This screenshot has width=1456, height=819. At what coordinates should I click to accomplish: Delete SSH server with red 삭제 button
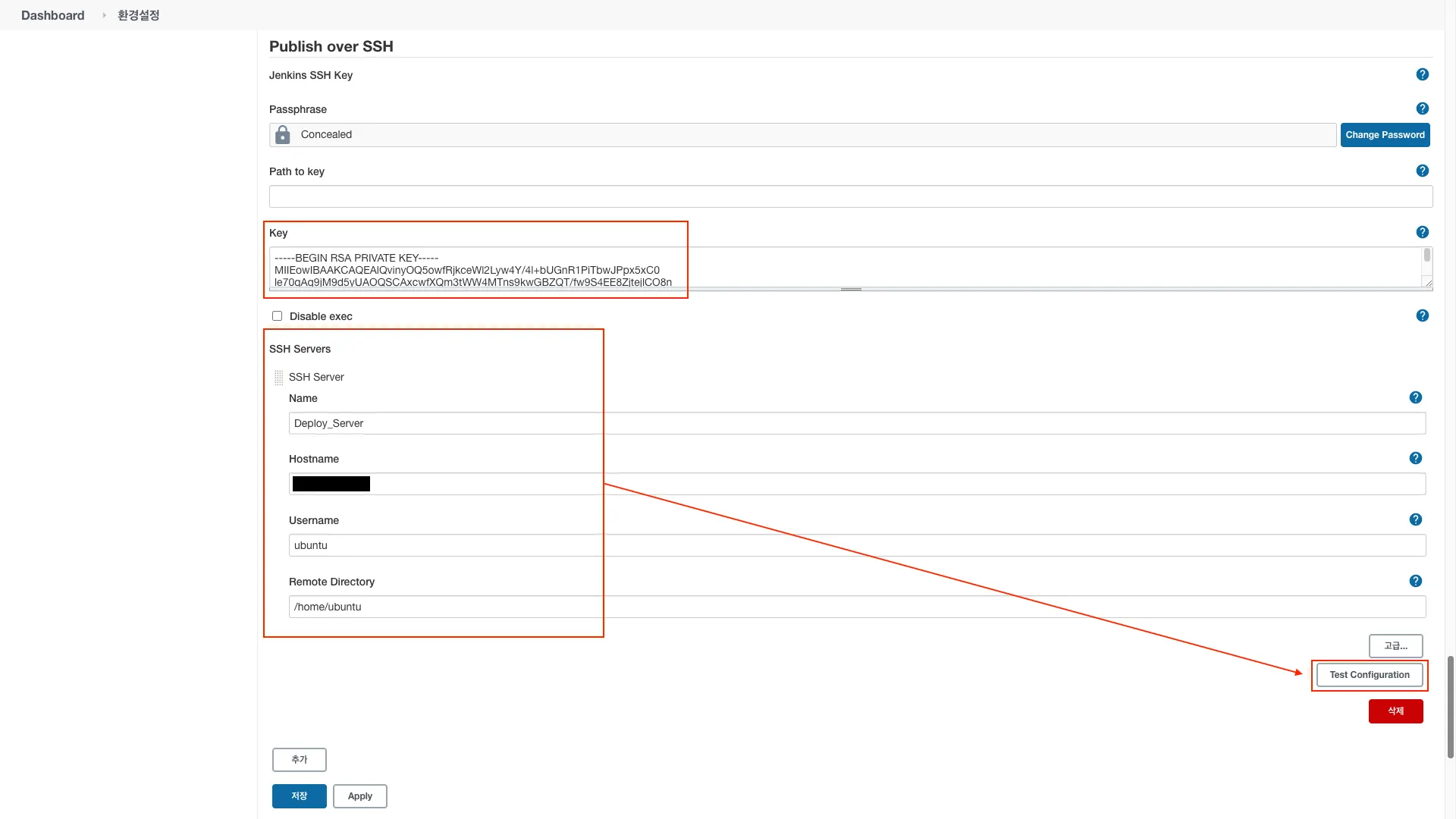[1395, 711]
